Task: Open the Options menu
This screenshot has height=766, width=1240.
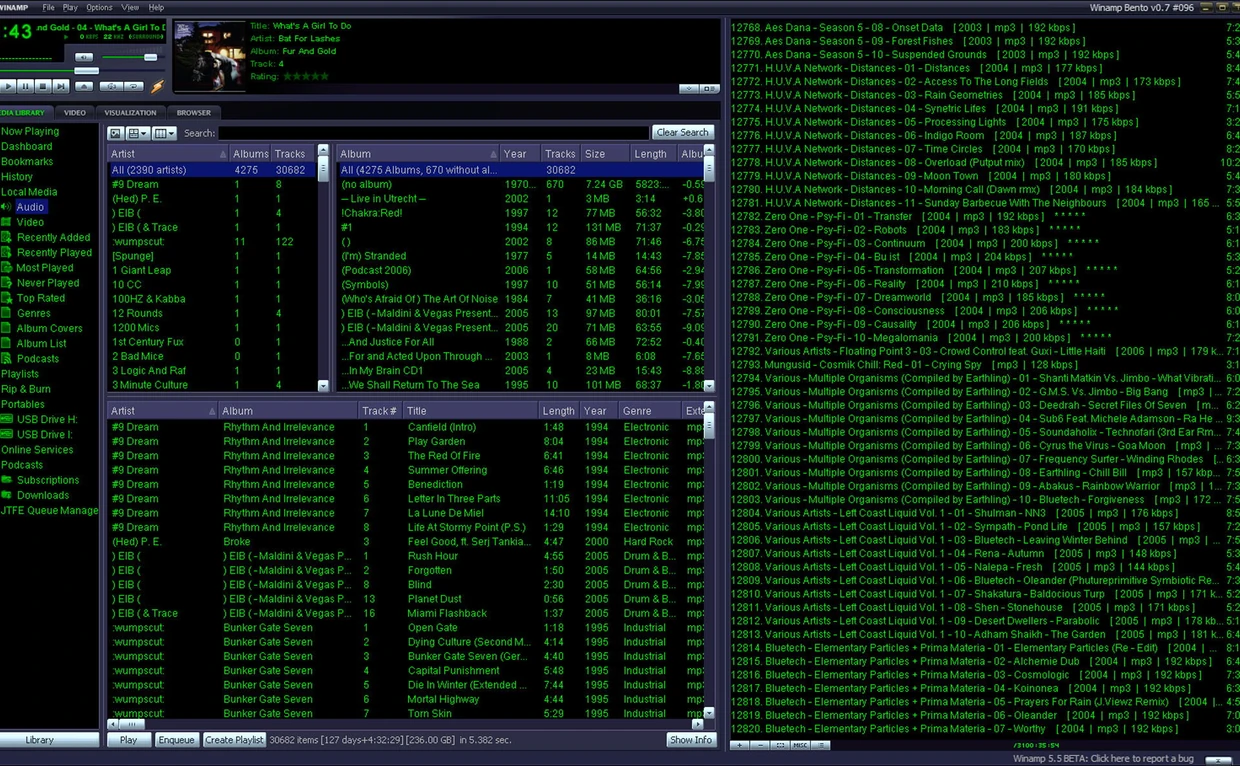Action: click(x=99, y=7)
